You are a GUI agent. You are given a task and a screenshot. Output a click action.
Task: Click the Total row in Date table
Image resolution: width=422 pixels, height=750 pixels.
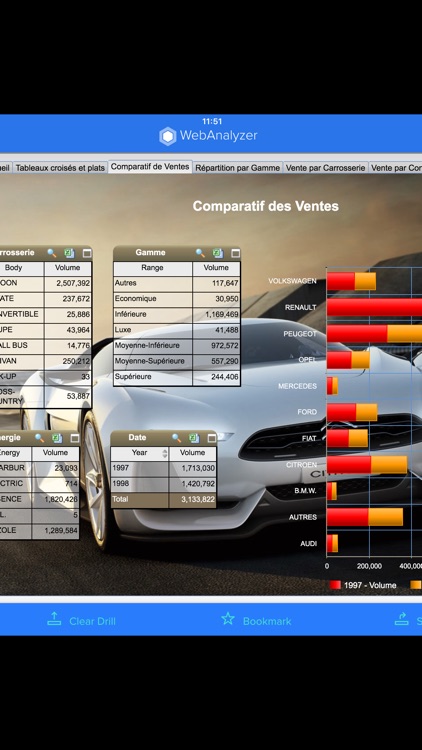(x=164, y=499)
